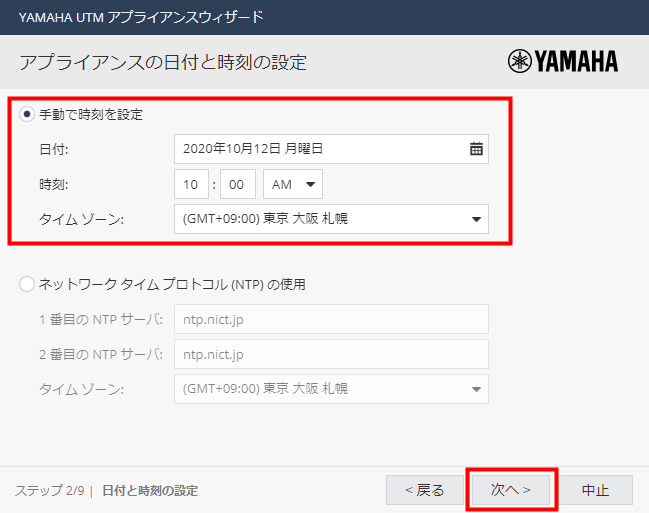This screenshot has width=649, height=513.
Task: Expand the manual タイム ゾーン dropdown
Action: pyautogui.click(x=330, y=219)
